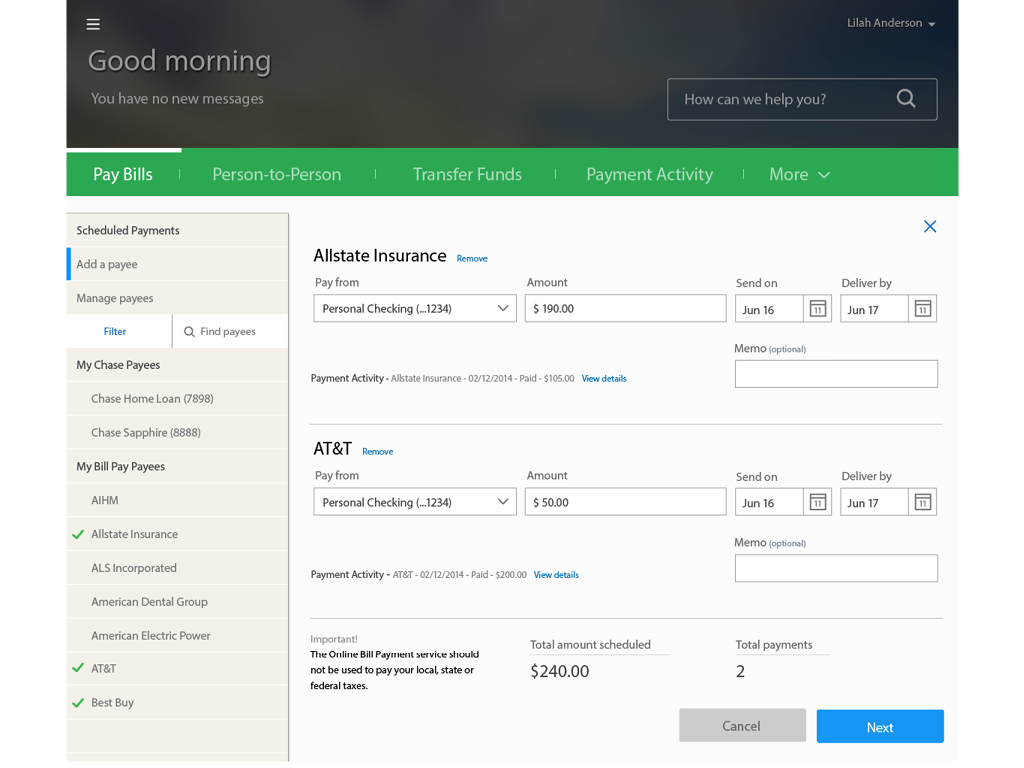
Task: Click the My Bill Pay Payees heading
Action: 121,466
